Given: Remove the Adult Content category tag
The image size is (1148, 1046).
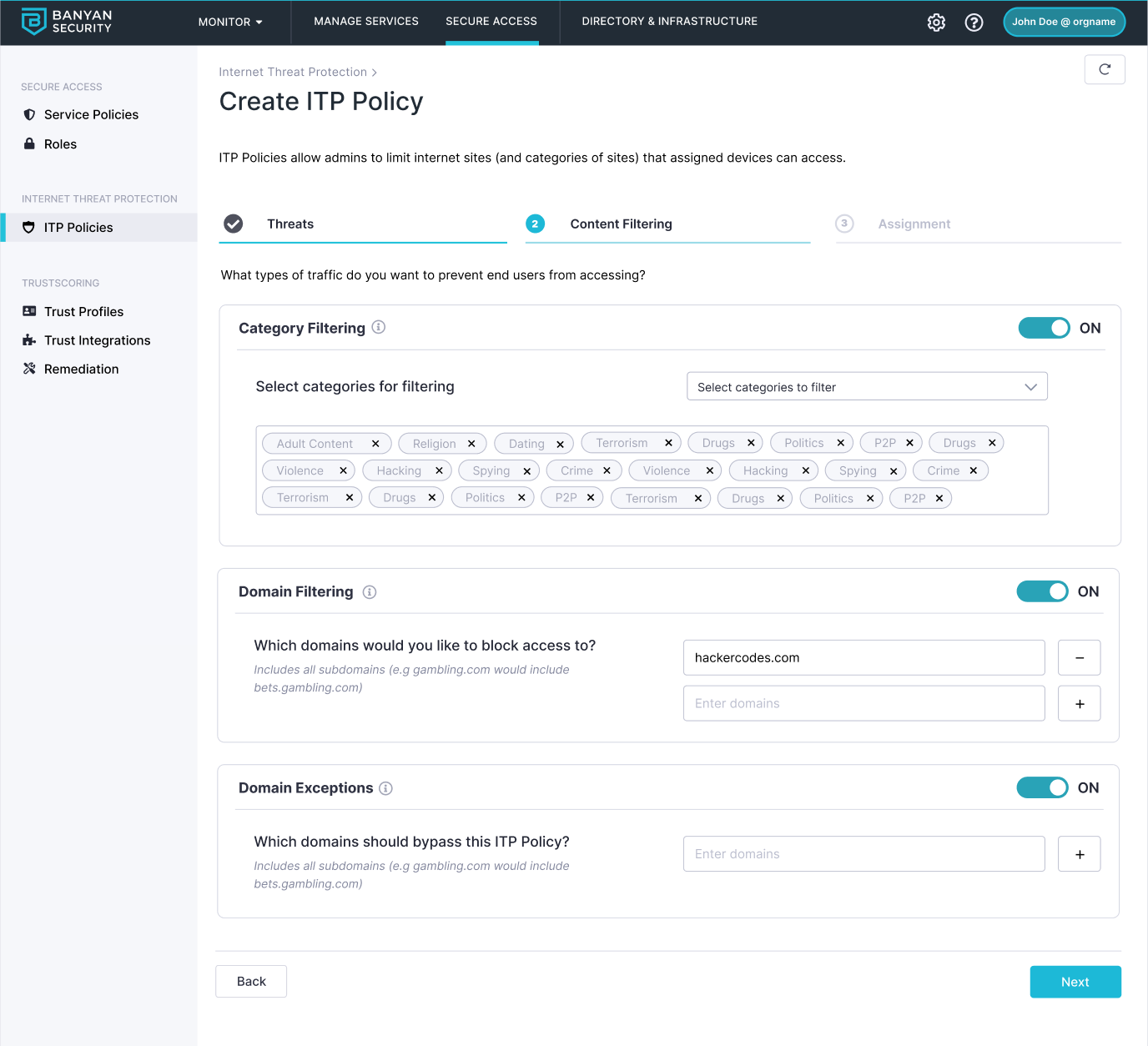Looking at the screenshot, I should (375, 444).
